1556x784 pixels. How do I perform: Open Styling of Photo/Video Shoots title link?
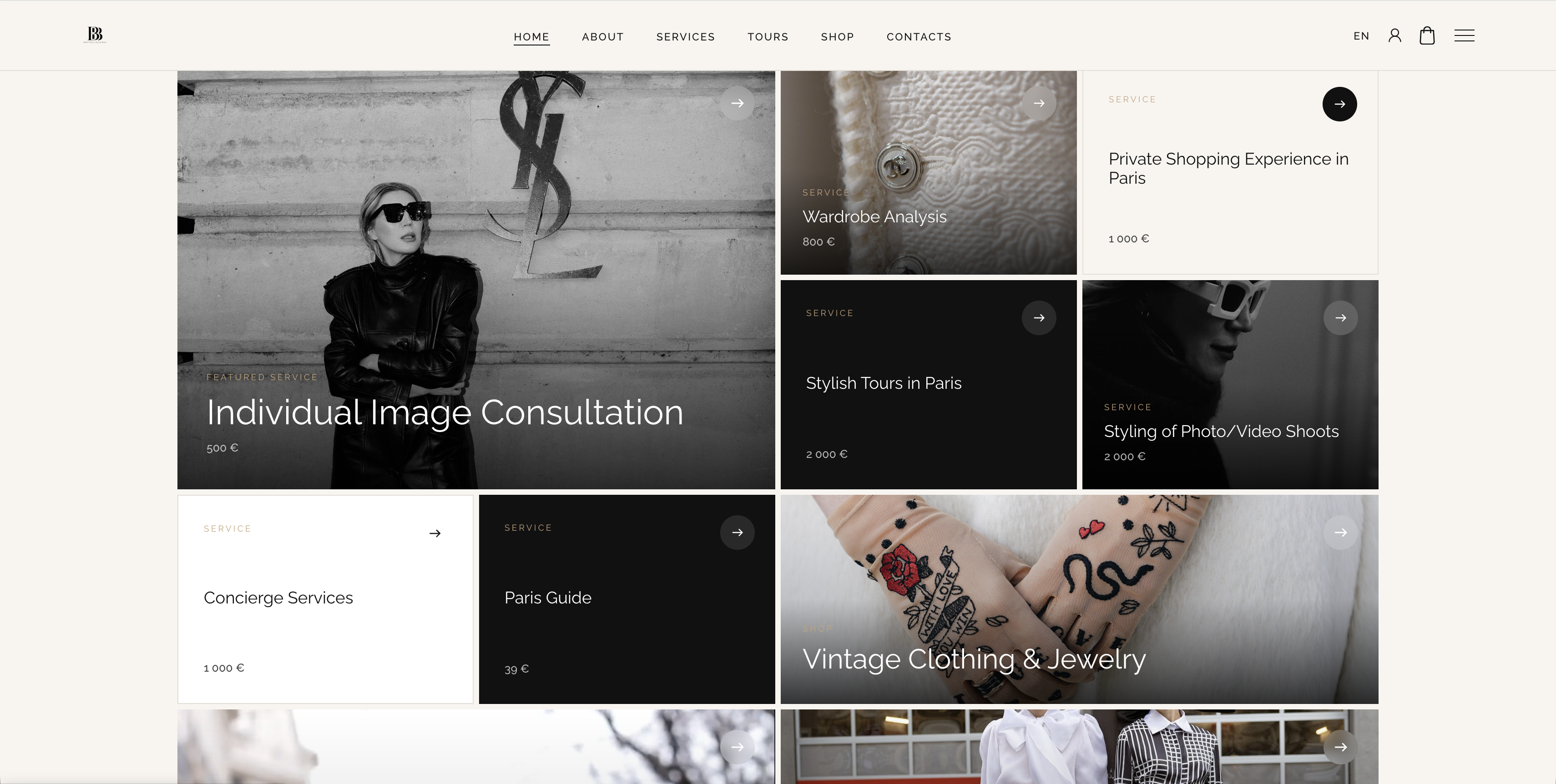[1221, 432]
